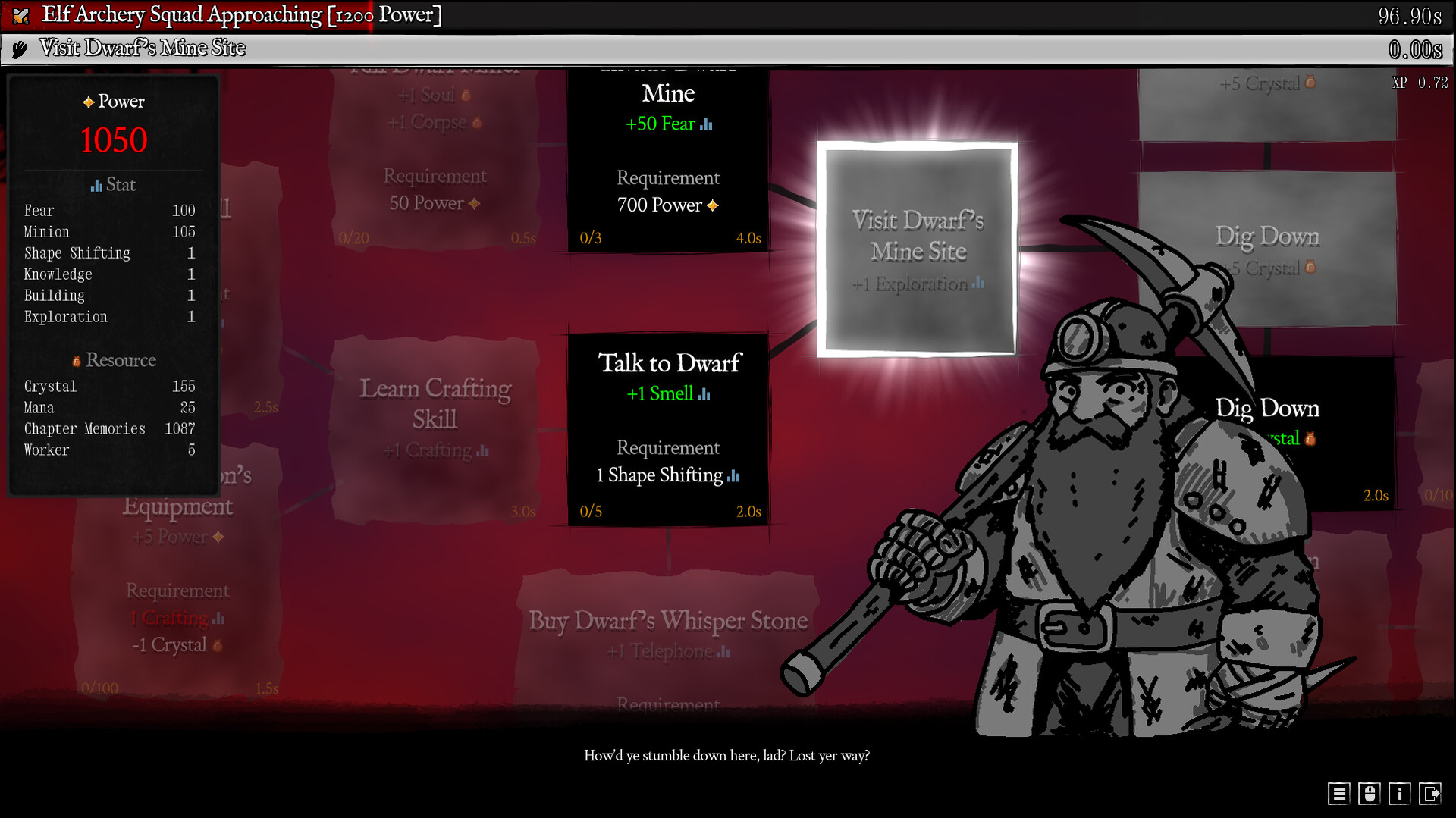
Task: Click the diamond Power icon in the stats panel
Action: pos(87,101)
